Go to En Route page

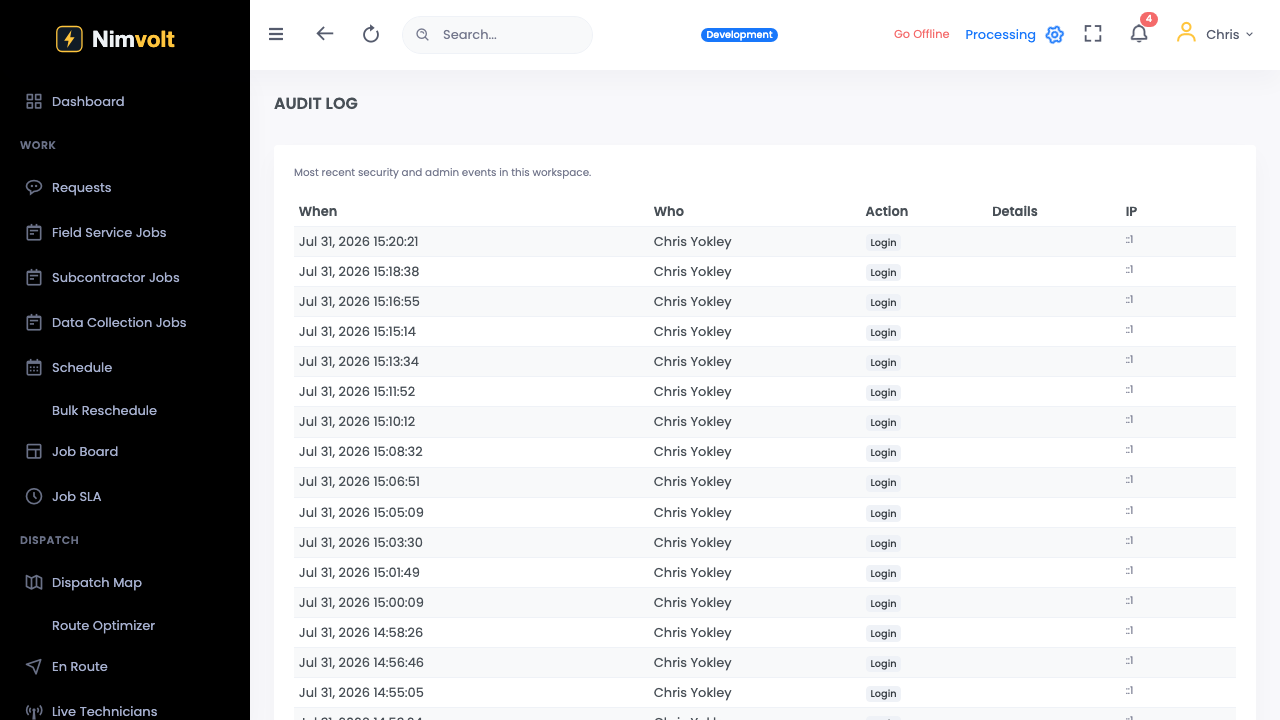tap(80, 666)
